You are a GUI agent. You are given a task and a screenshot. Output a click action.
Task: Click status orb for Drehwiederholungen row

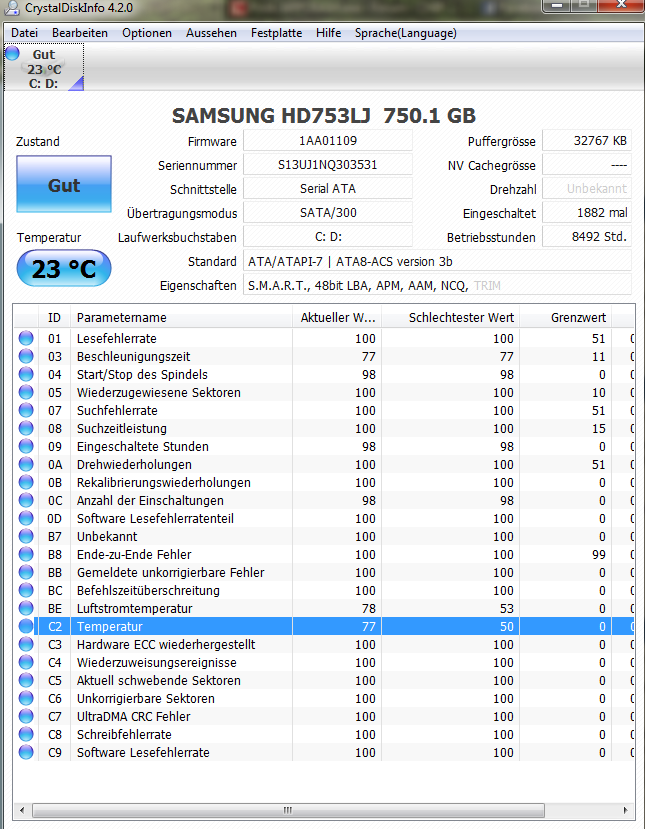pos(26,464)
